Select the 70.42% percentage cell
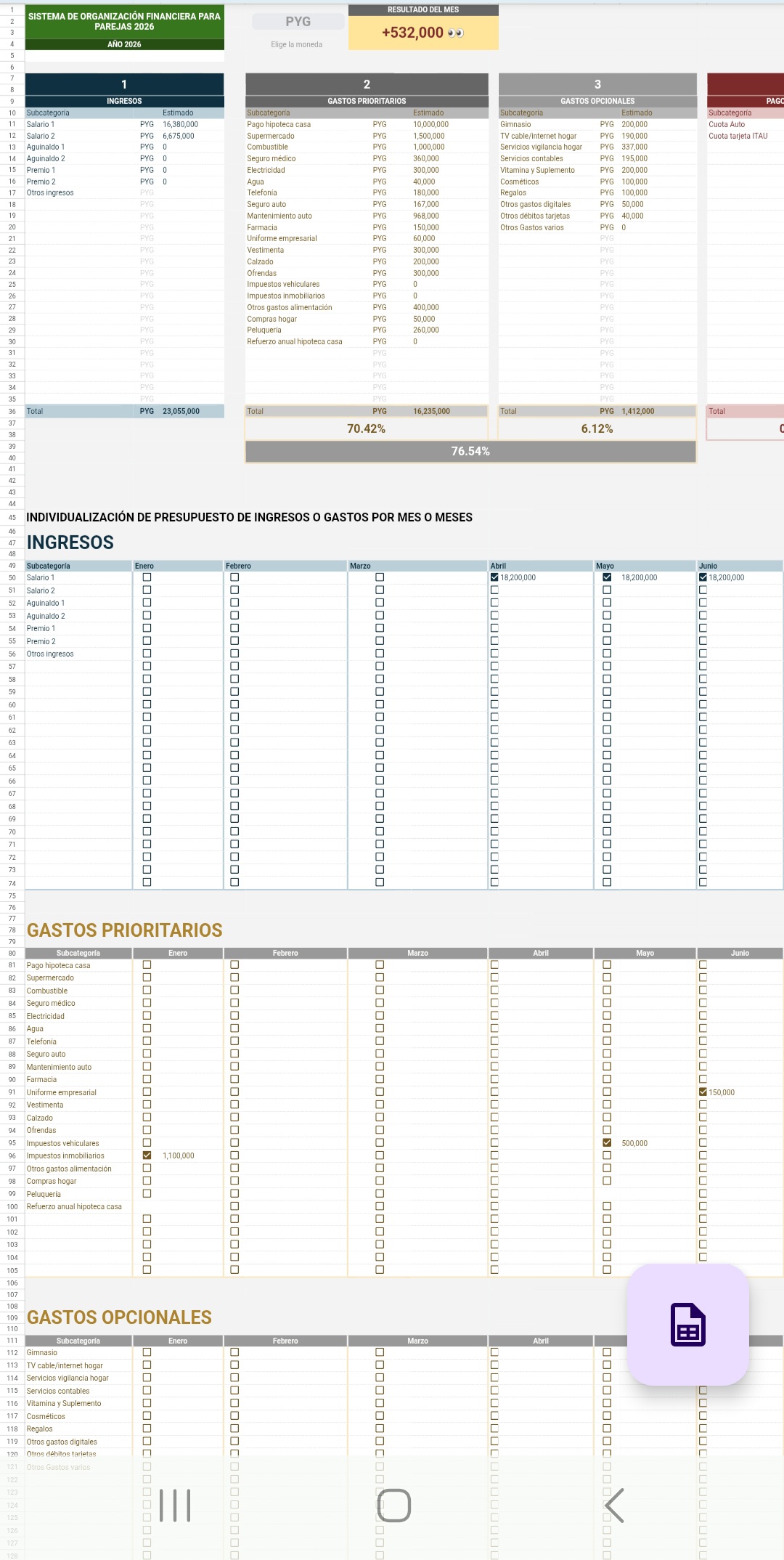The width and height of the screenshot is (784, 1560). (x=366, y=429)
